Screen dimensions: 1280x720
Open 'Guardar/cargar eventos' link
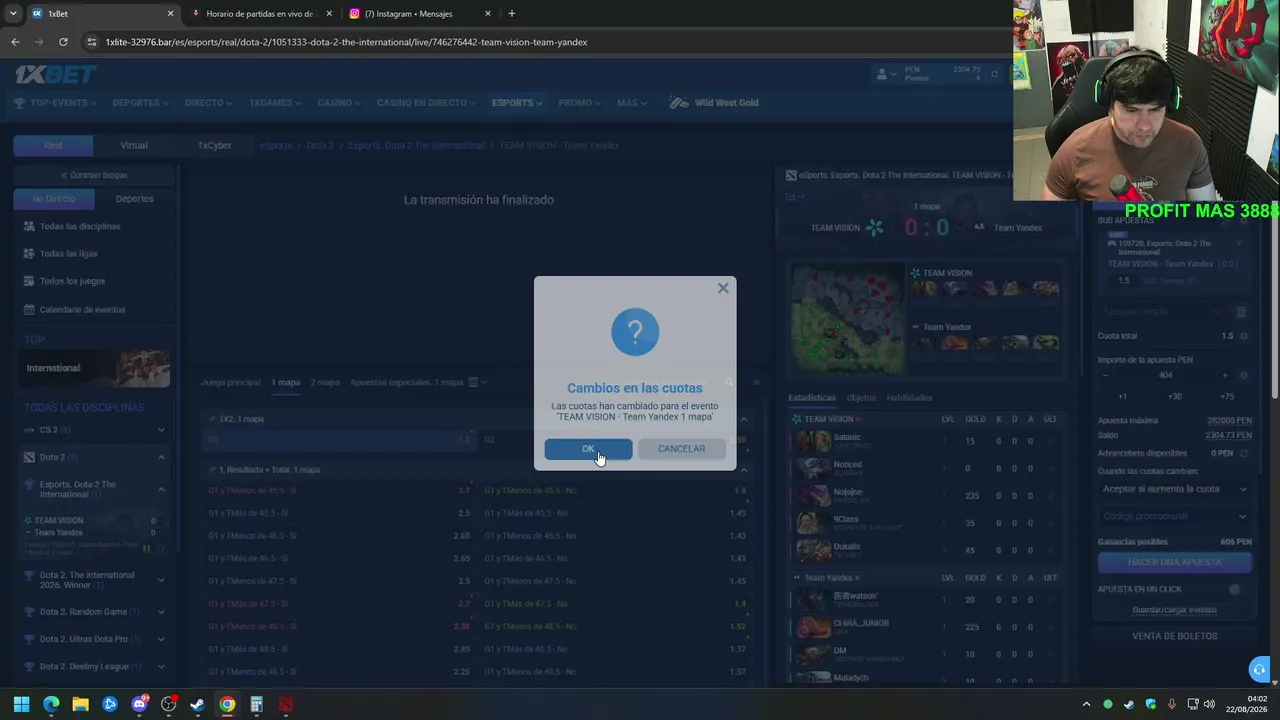pyautogui.click(x=1174, y=610)
